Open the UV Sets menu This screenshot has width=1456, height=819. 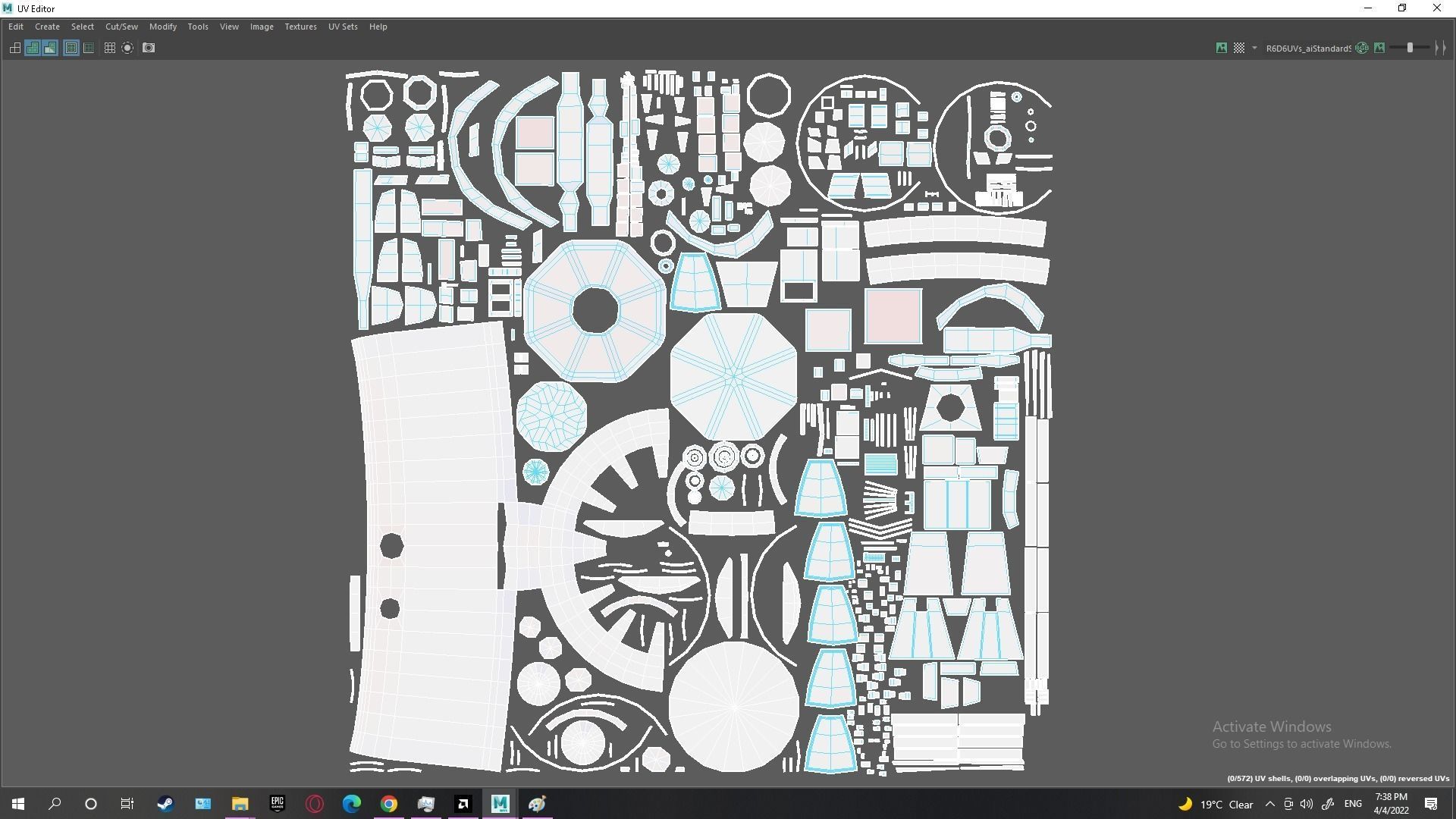(343, 27)
